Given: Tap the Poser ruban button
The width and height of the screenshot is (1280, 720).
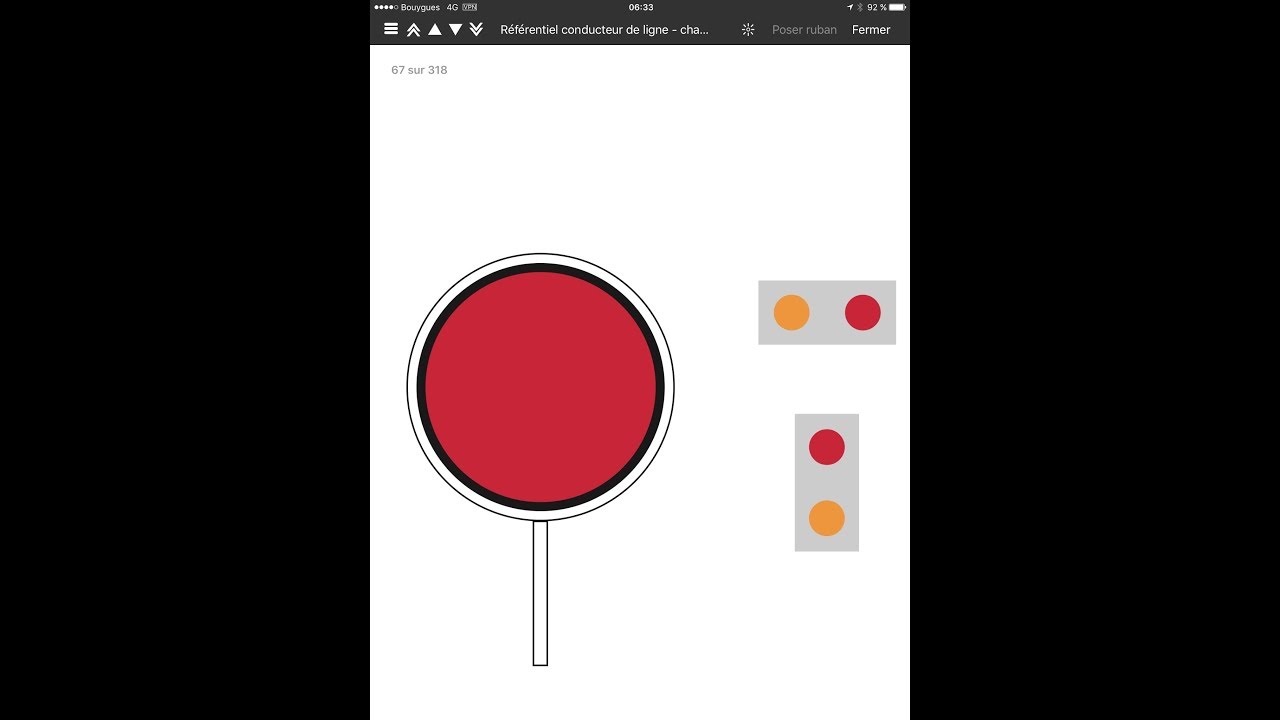Looking at the screenshot, I should [x=804, y=30].
